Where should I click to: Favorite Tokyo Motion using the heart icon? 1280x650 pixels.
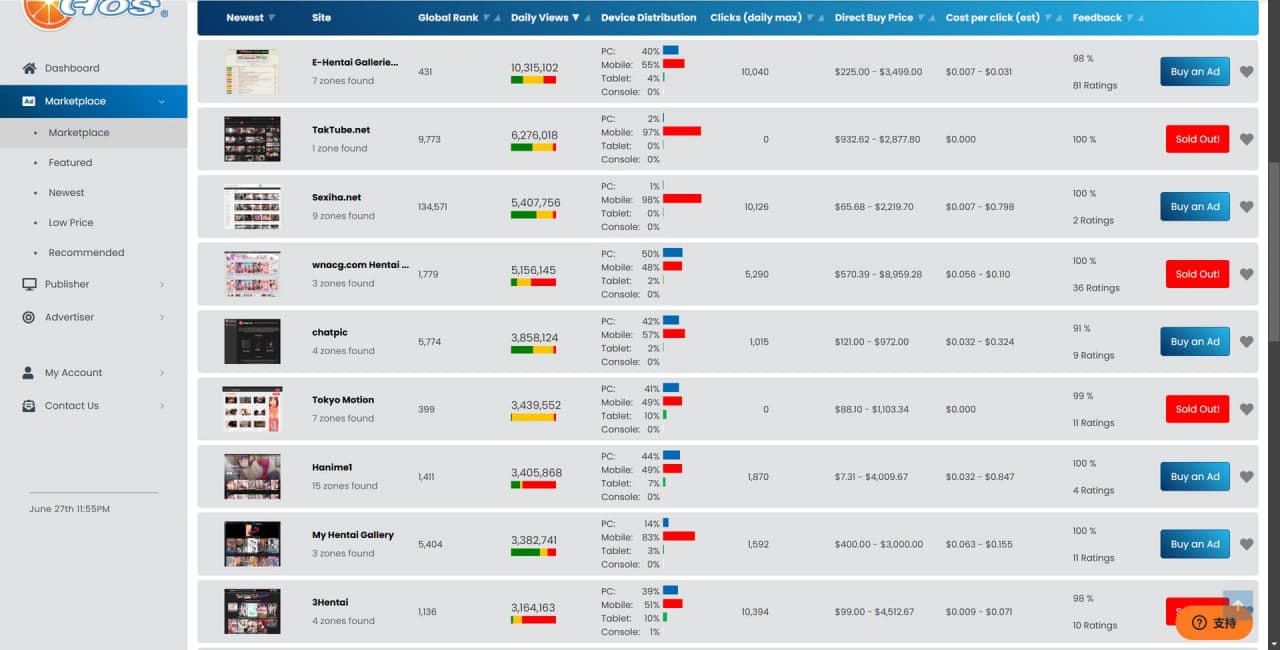[x=1246, y=409]
